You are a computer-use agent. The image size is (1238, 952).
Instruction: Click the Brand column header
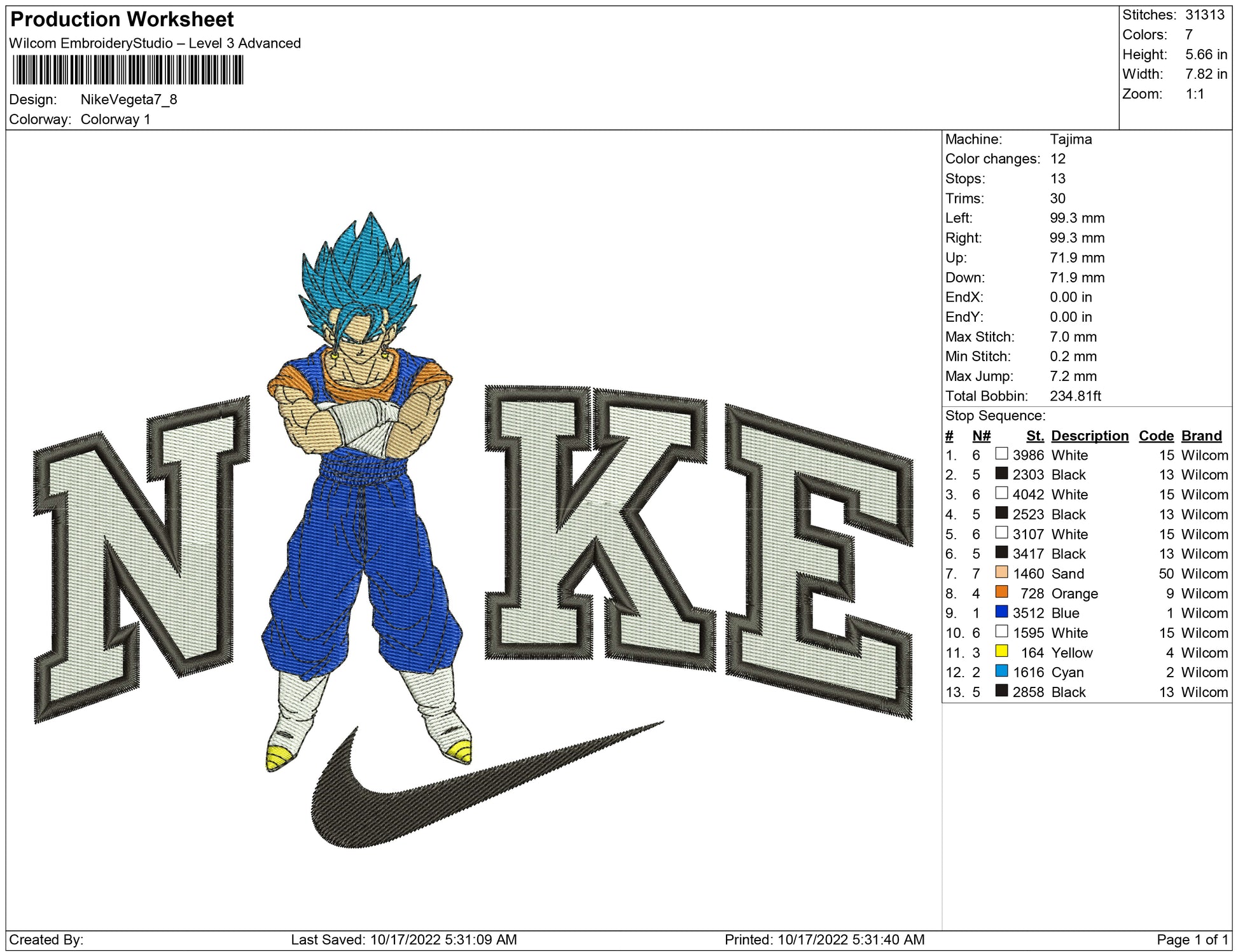pyautogui.click(x=1201, y=436)
